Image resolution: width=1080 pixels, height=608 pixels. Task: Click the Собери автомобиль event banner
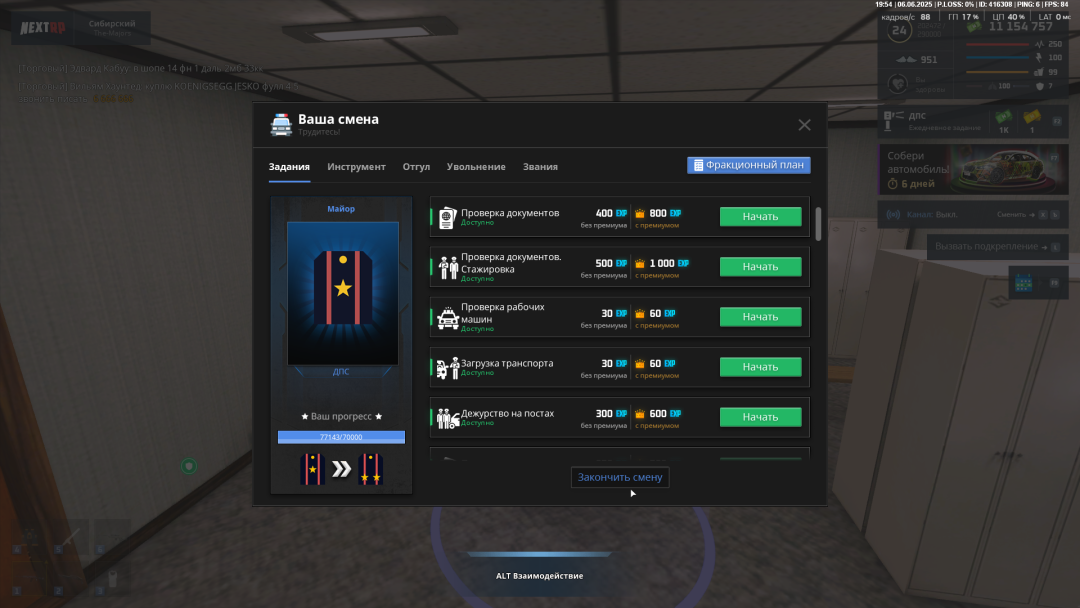pyautogui.click(x=973, y=169)
